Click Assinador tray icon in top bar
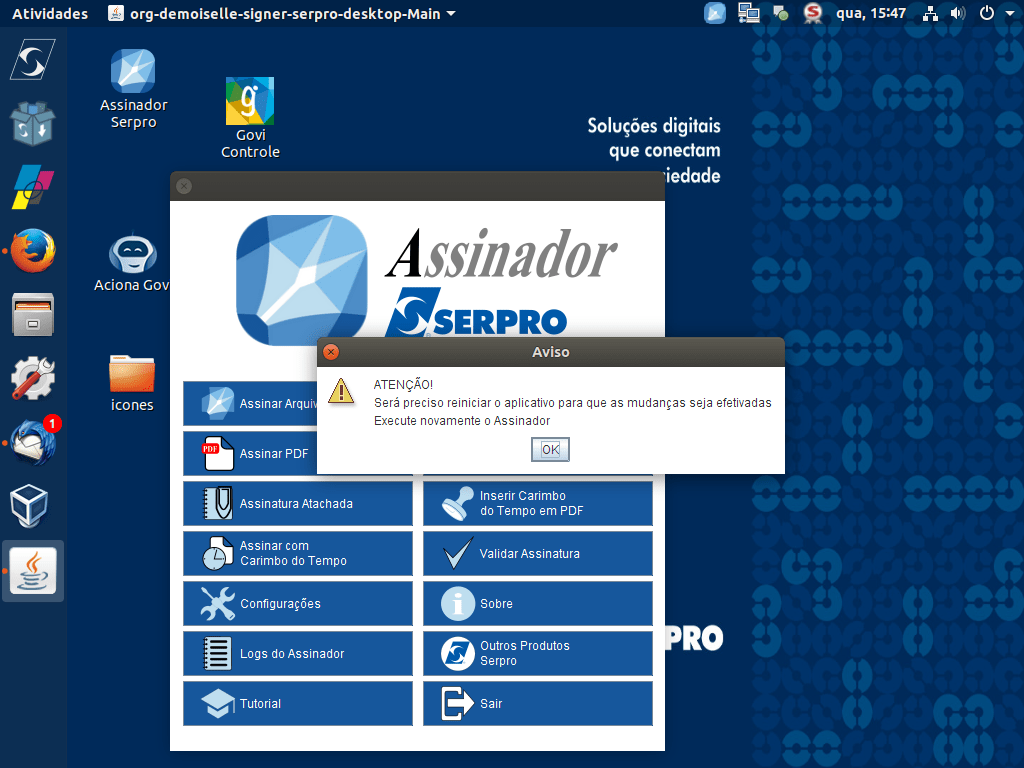The height and width of the screenshot is (768, 1024). click(x=714, y=13)
